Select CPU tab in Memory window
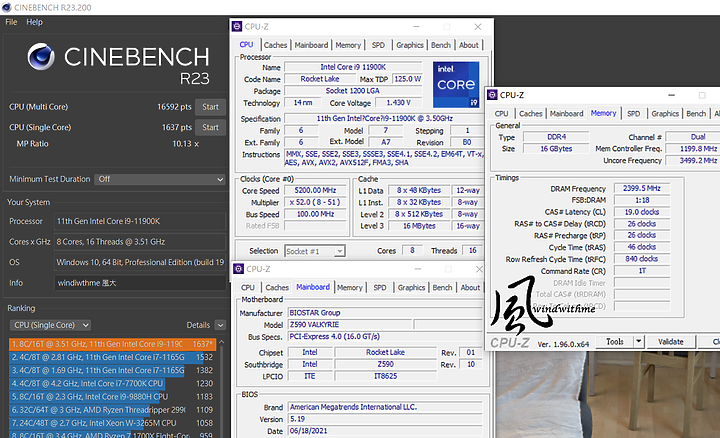Screen dimensions: 720x438 501,113
